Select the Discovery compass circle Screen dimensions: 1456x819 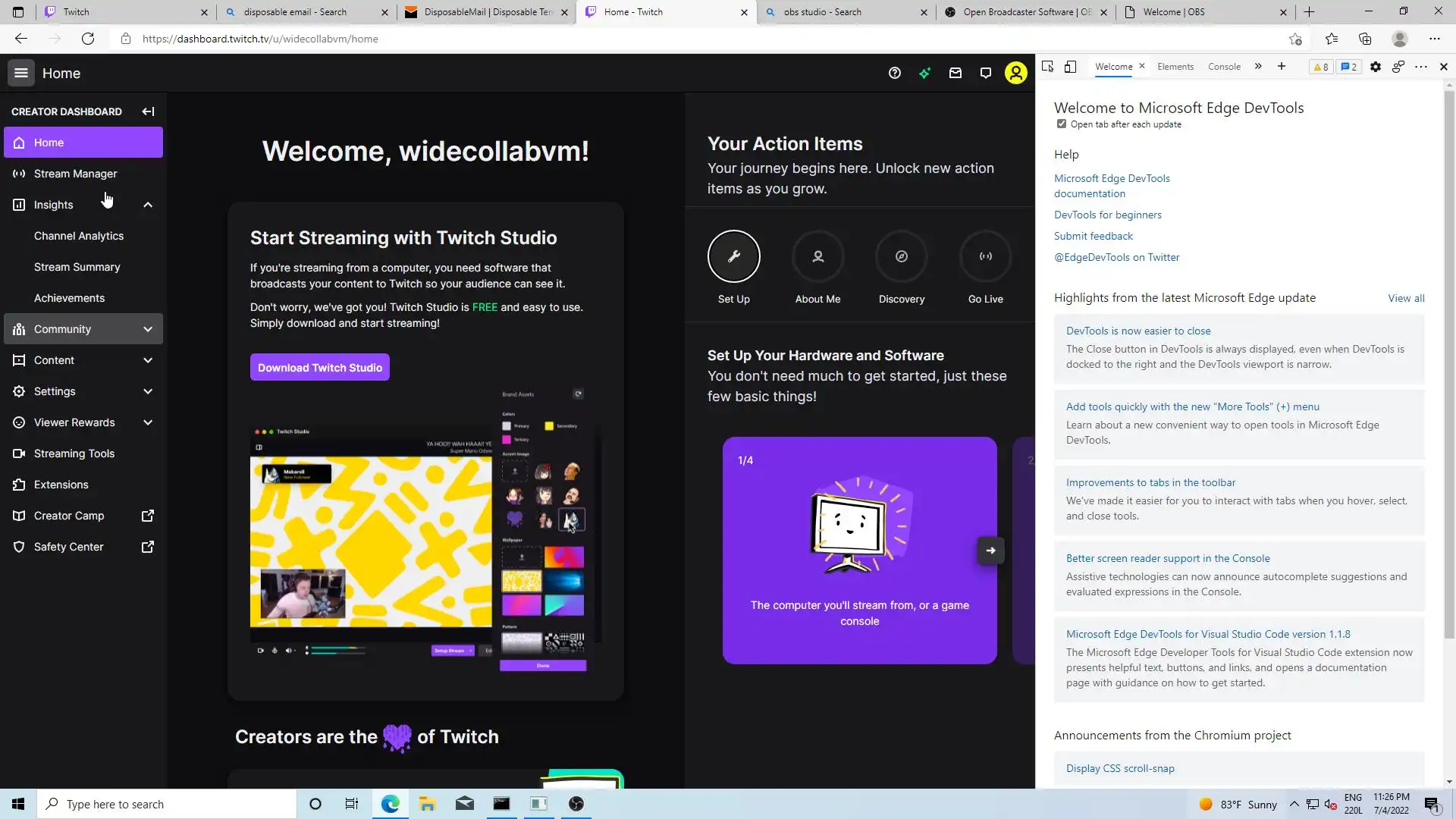(901, 256)
